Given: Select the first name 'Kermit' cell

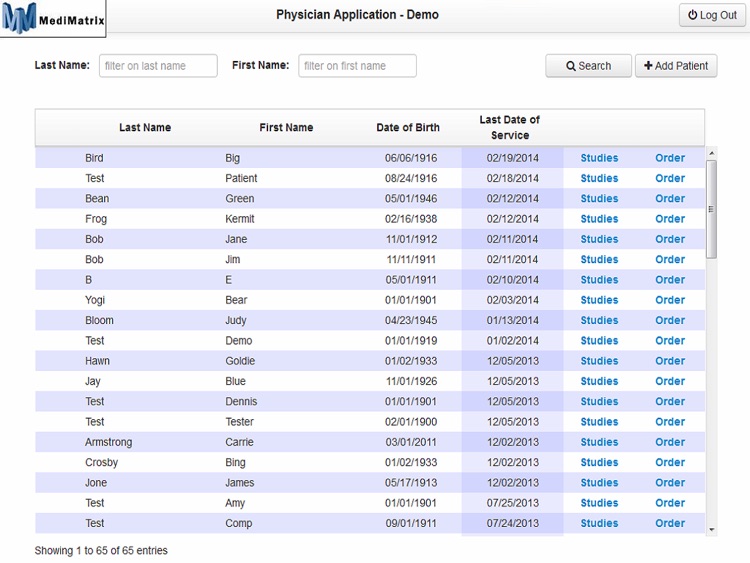Looking at the screenshot, I should coord(240,219).
